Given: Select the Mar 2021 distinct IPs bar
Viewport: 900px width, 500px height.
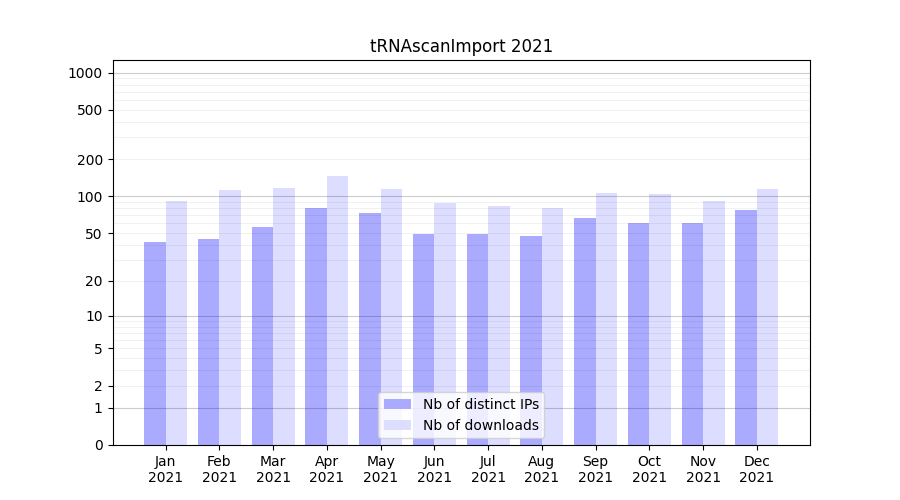Looking at the screenshot, I should point(262,335).
